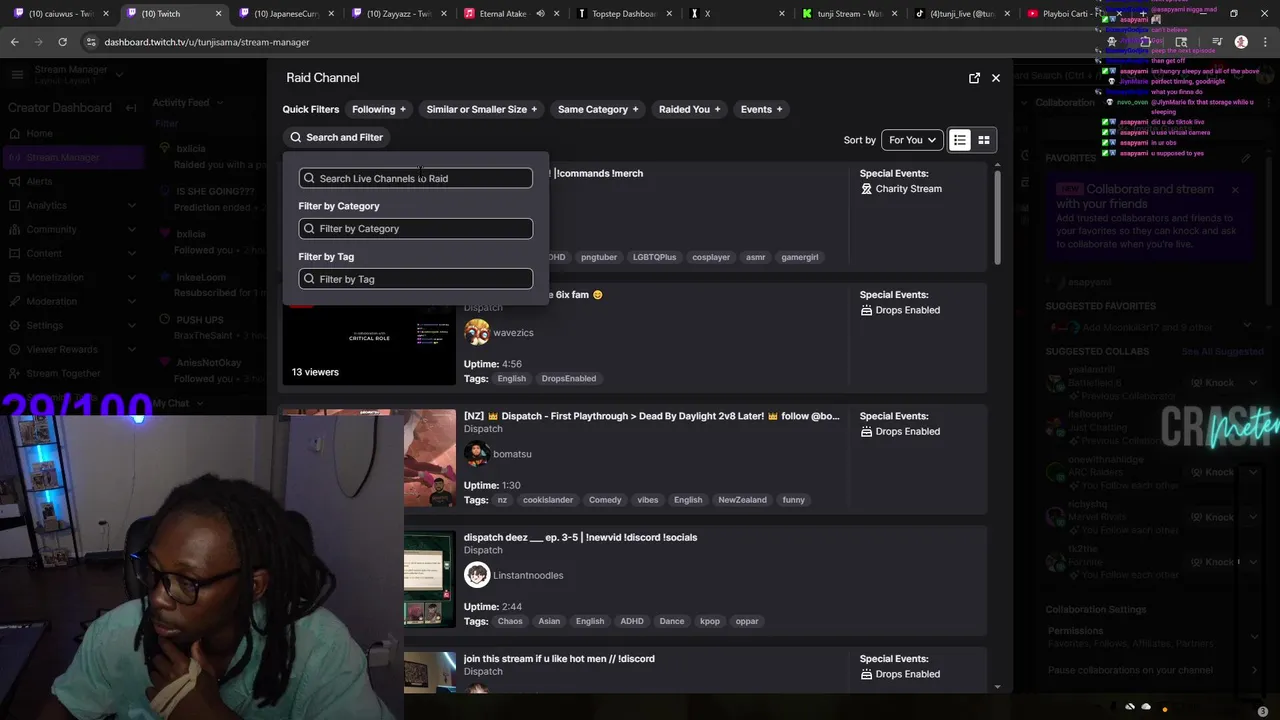Click the gamergirl tag
Viewport: 1280px width, 720px height.
pyautogui.click(x=800, y=257)
